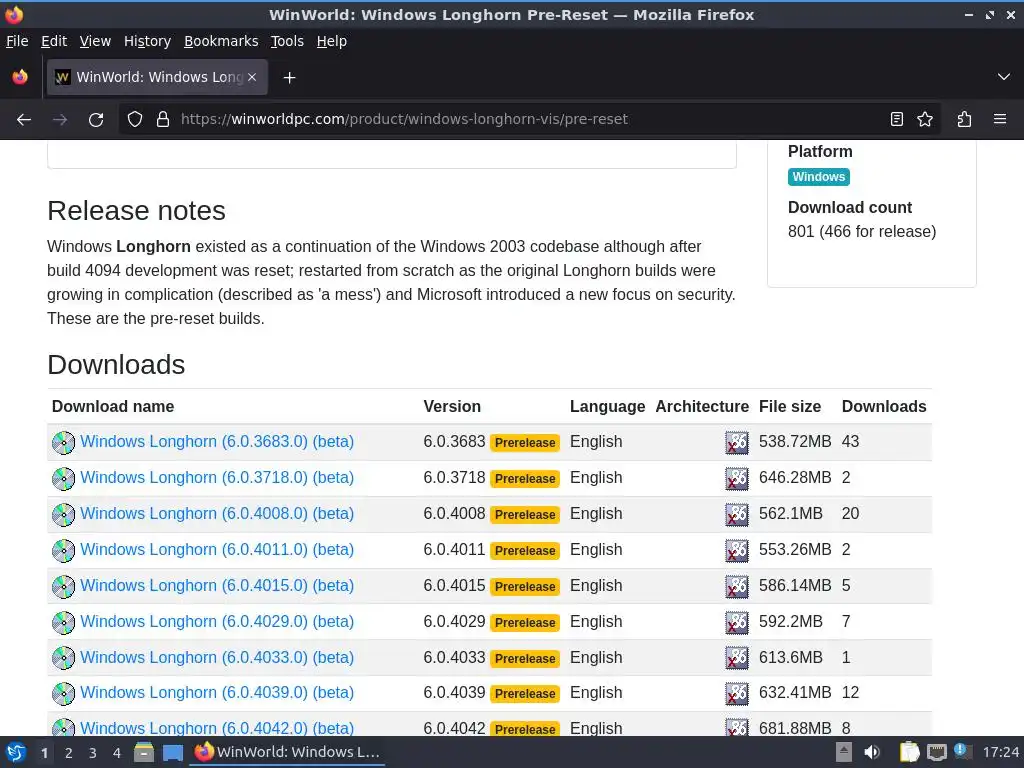Open Windows Longhorn (6.0.4008.0) (beta) link
Image resolution: width=1024 pixels, height=768 pixels.
tap(217, 513)
